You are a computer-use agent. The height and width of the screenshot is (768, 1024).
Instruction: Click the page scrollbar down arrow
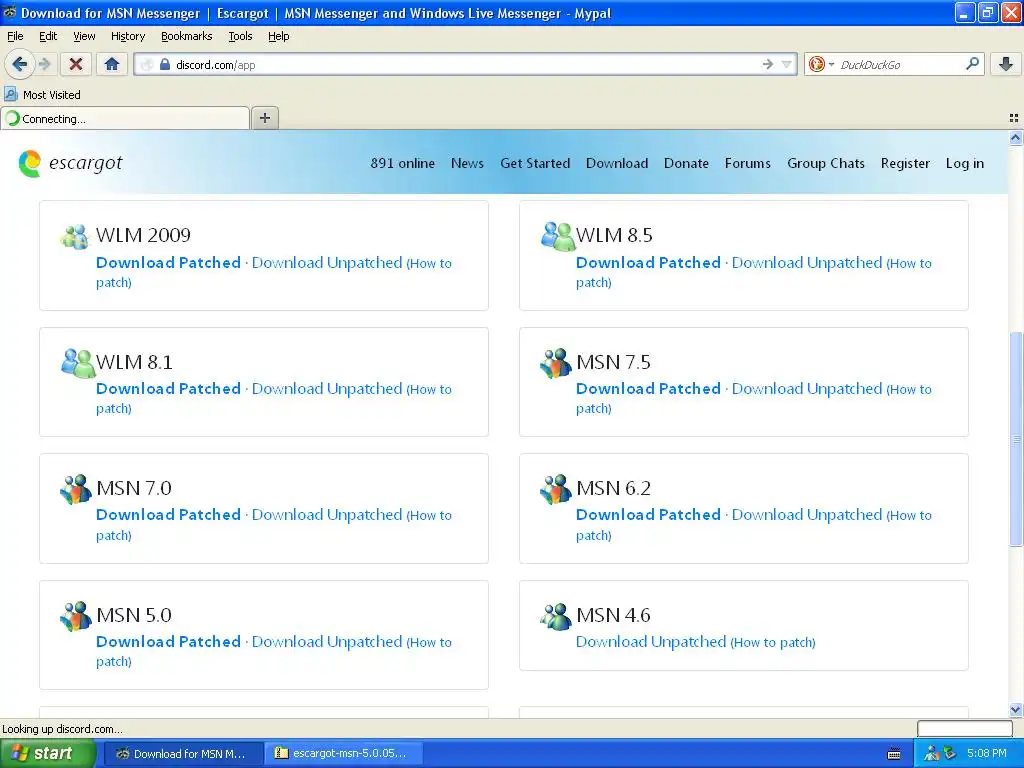(1016, 710)
